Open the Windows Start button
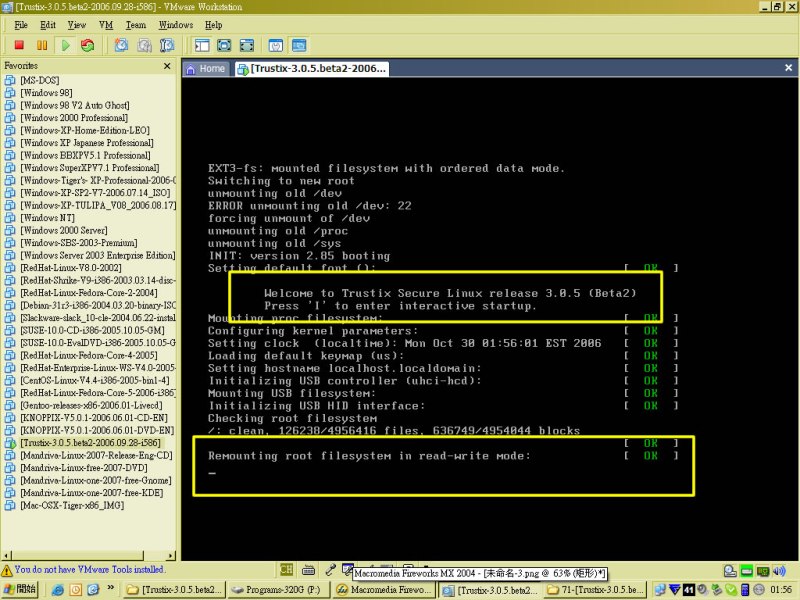The height and width of the screenshot is (600, 800). pos(20,590)
